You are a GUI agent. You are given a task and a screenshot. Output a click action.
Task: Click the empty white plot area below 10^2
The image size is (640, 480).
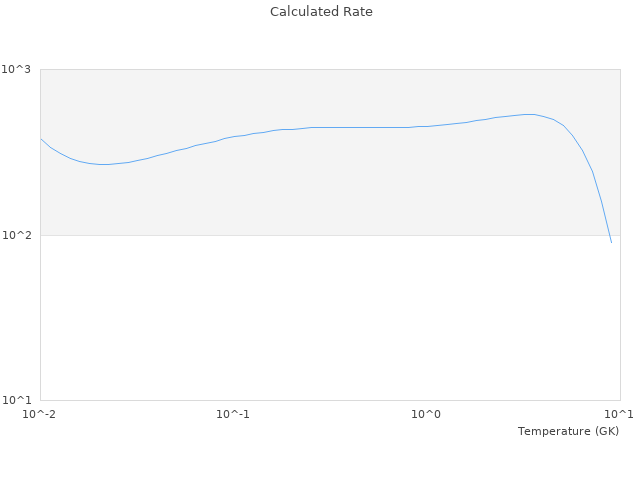tap(300, 320)
